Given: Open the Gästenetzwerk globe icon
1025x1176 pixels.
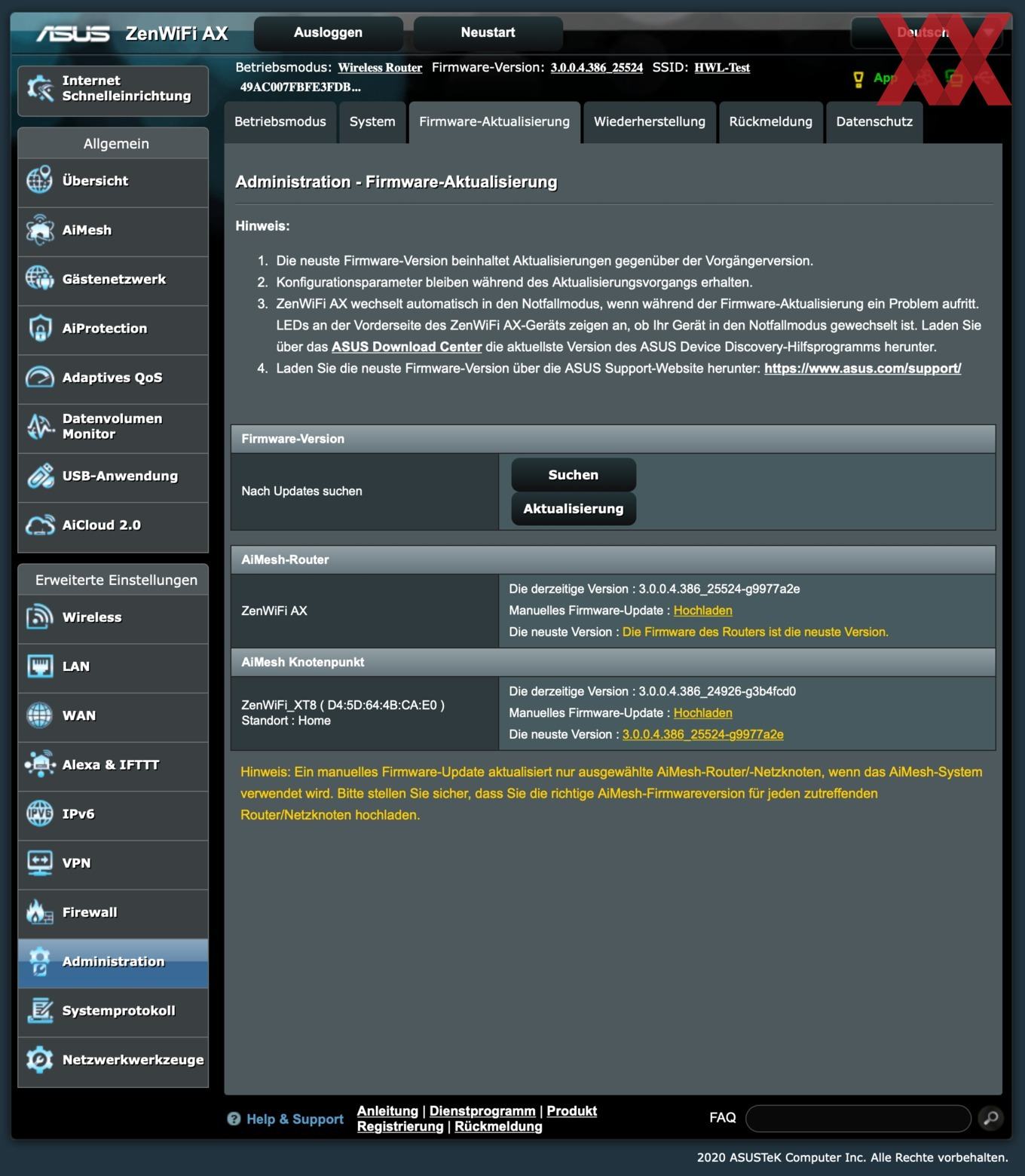Looking at the screenshot, I should [40, 279].
